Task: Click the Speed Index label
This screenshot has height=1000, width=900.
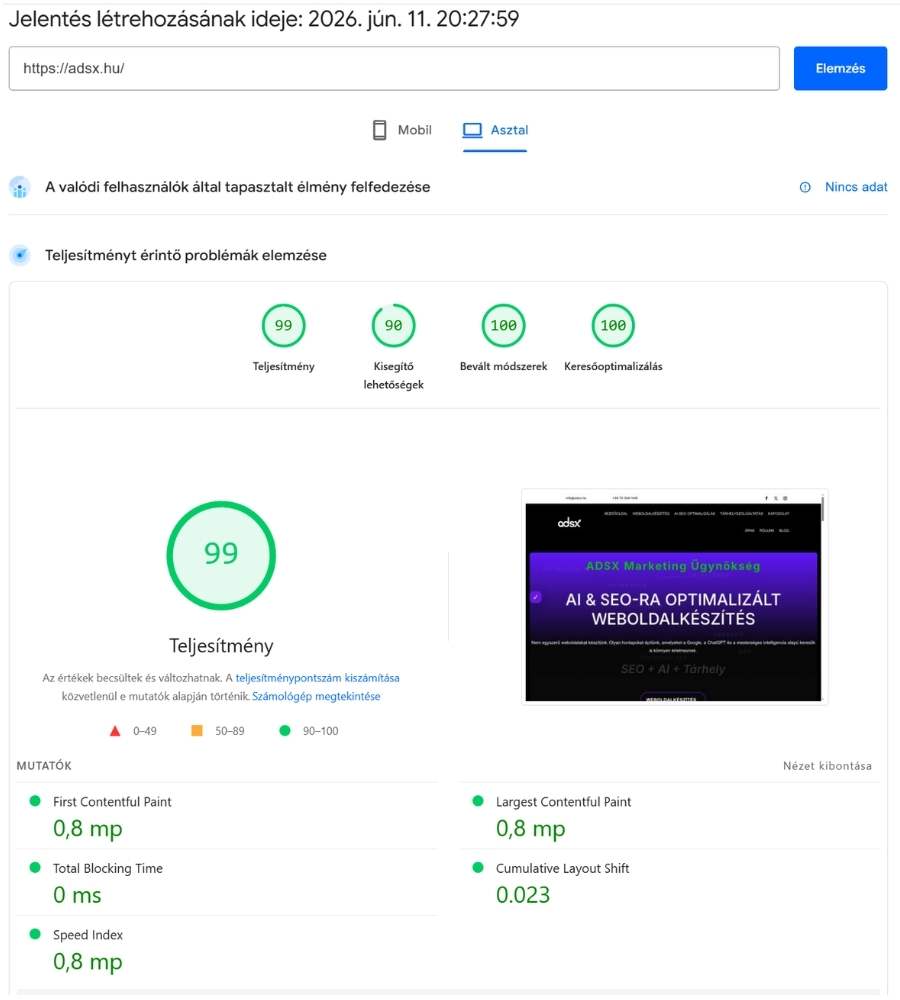Action: click(88, 934)
